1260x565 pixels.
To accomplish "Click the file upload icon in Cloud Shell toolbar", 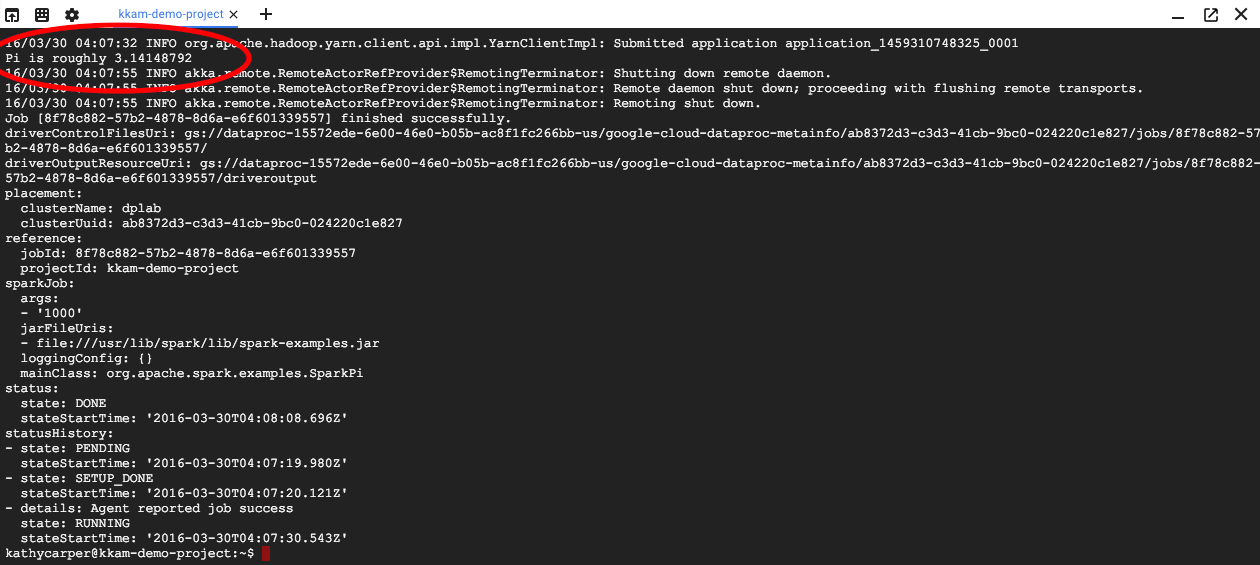I will tap(12, 15).
